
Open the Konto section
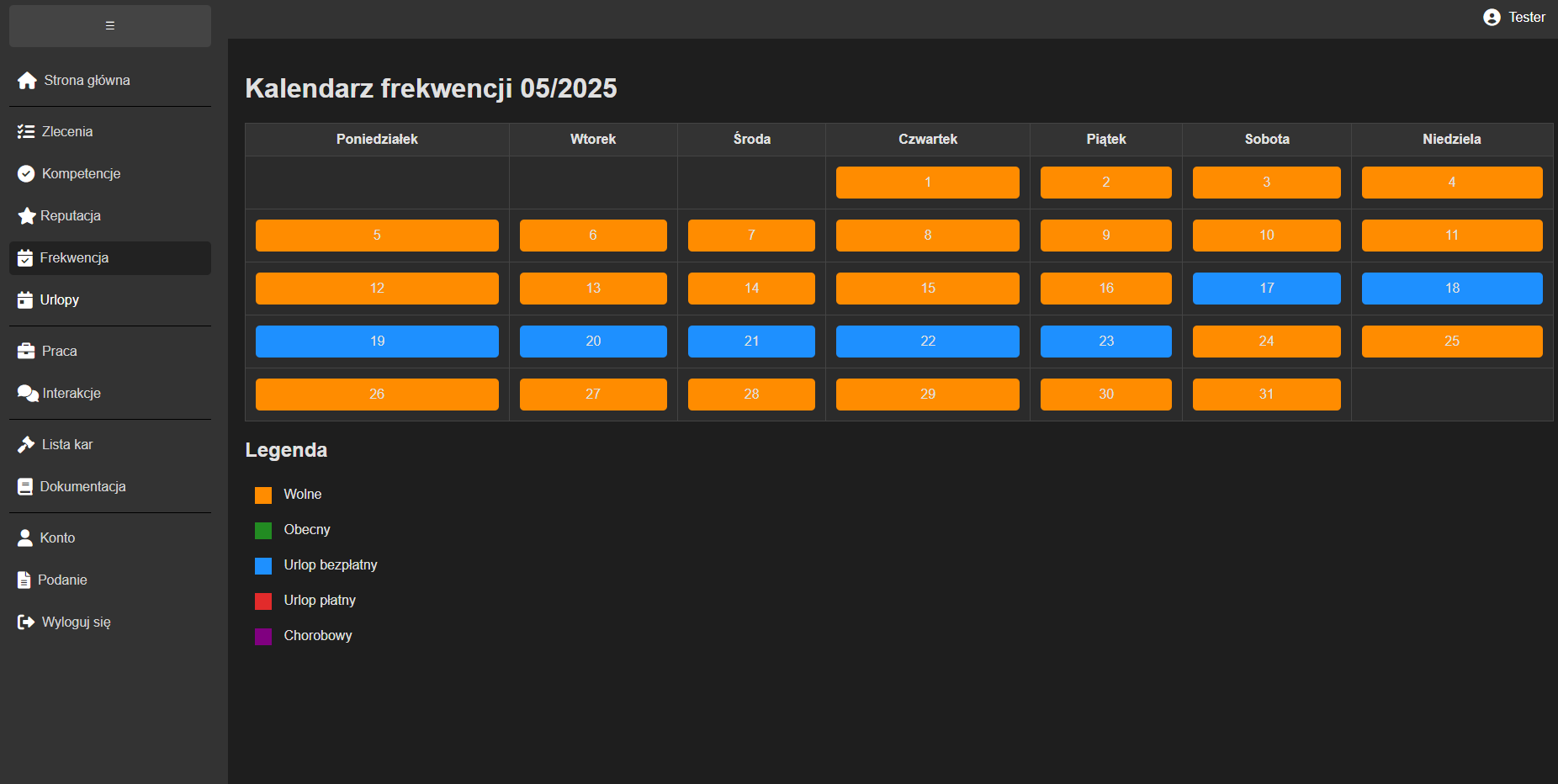click(57, 538)
